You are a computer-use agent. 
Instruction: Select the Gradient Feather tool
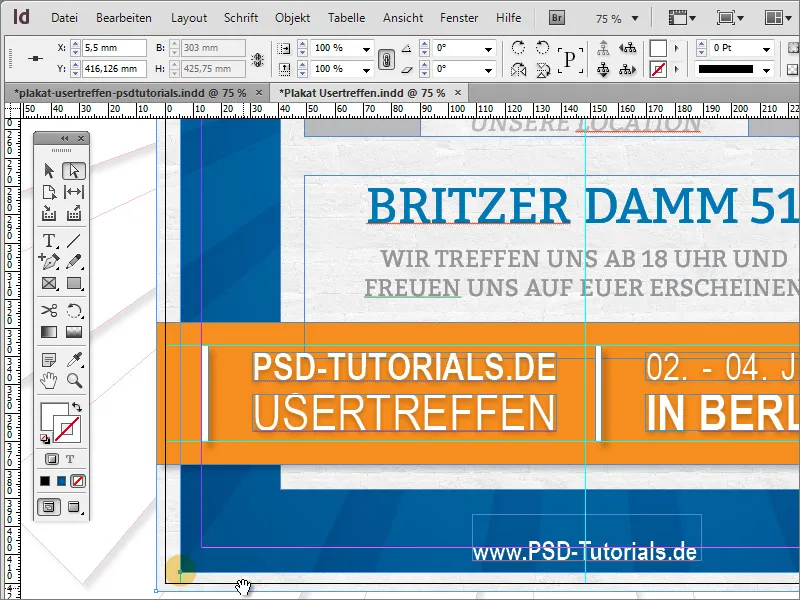(x=74, y=332)
